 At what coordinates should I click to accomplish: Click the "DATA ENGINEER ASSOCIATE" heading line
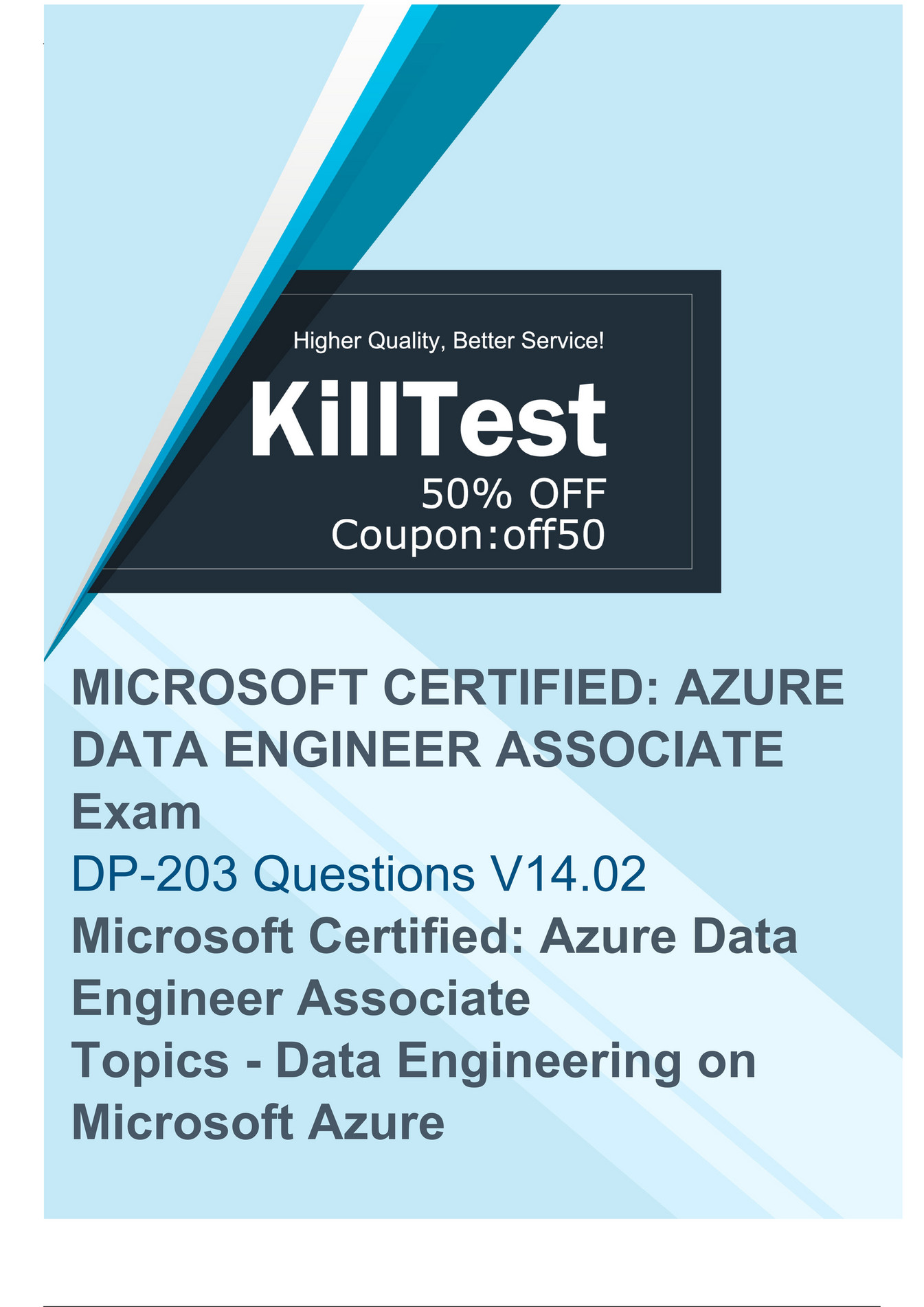[x=427, y=749]
